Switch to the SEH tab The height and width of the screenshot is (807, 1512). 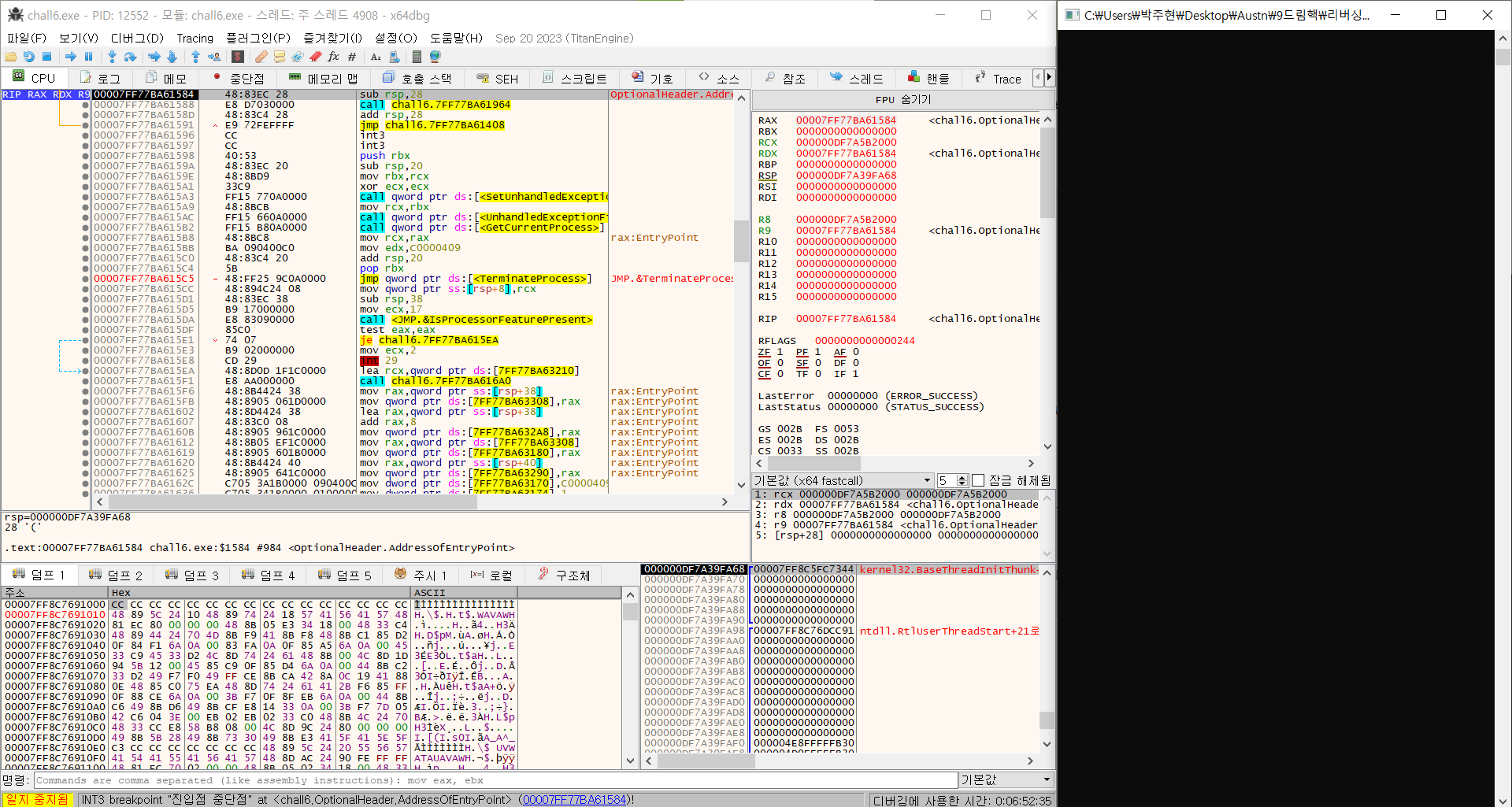498,78
